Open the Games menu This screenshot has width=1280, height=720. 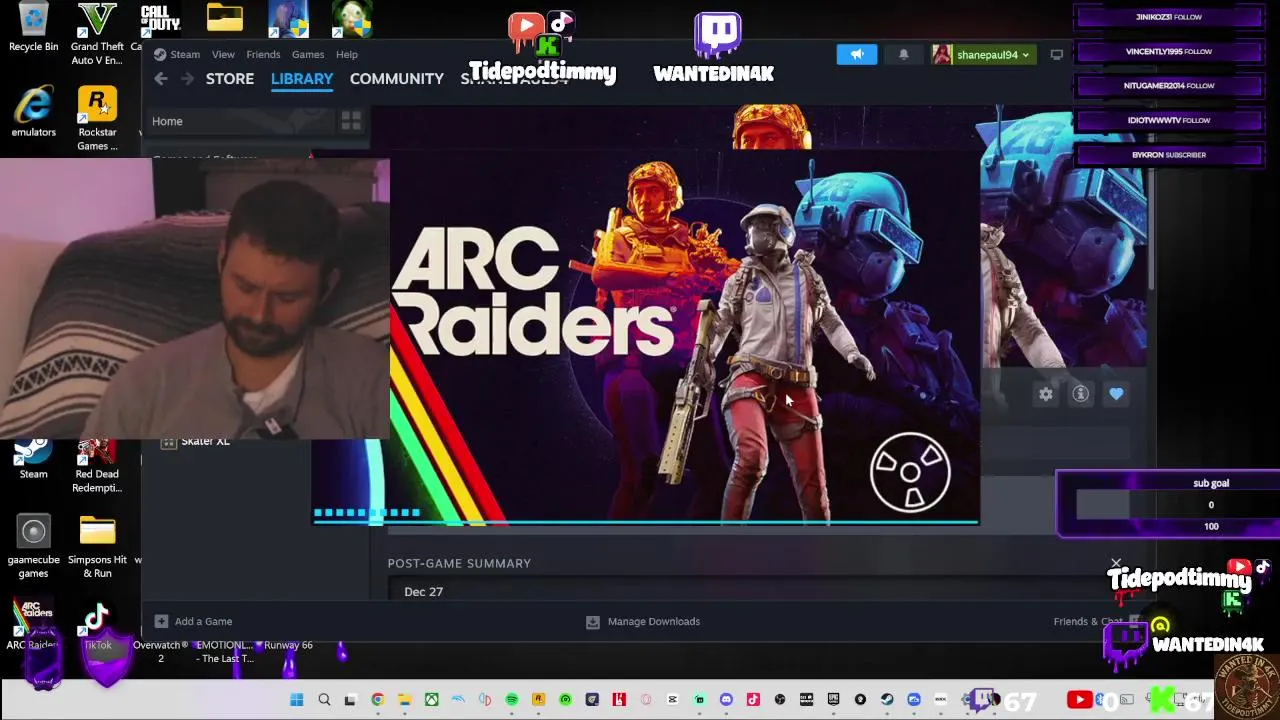(x=308, y=54)
